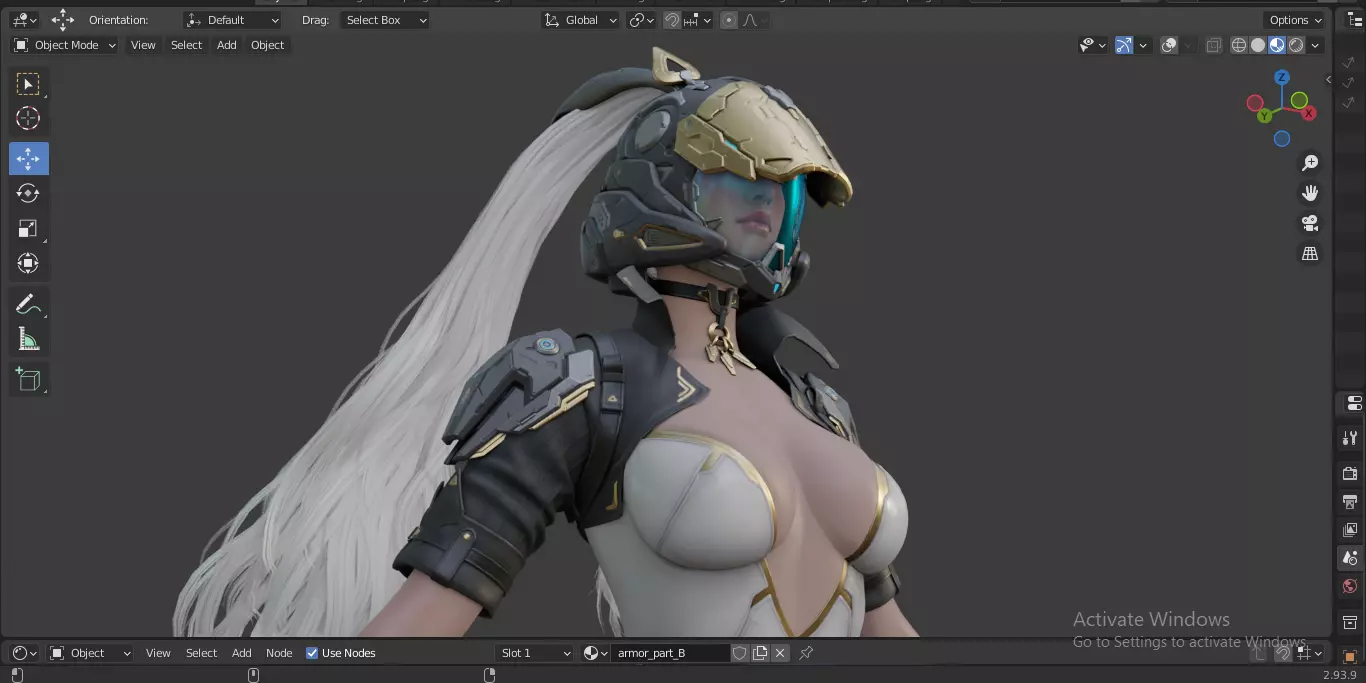Browse materials with the sphere icon
The width and height of the screenshot is (1366, 683).
pos(596,653)
